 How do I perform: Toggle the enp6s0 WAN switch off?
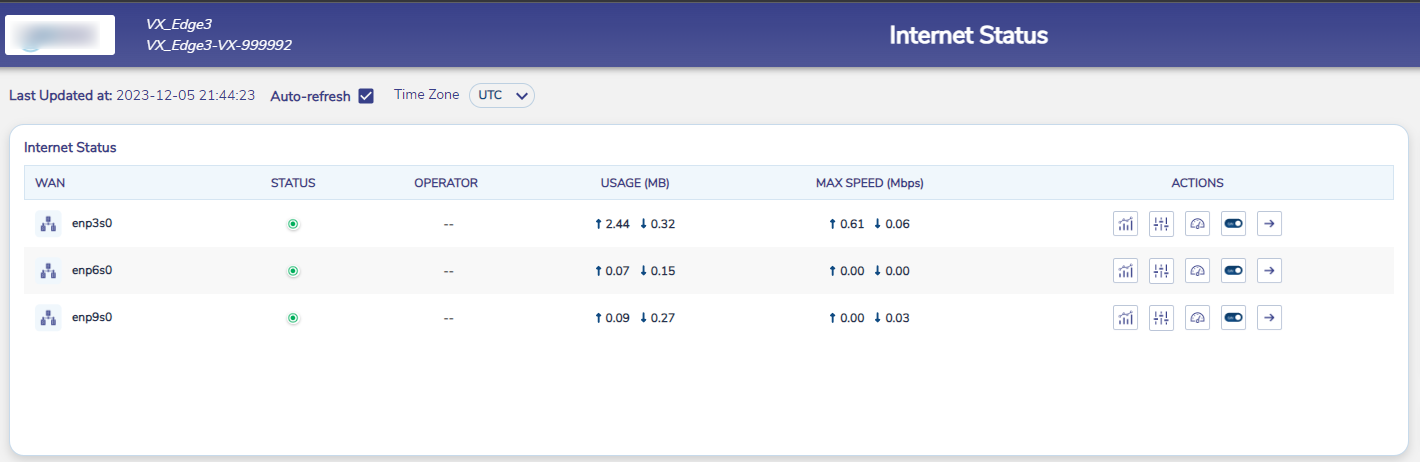point(1233,271)
